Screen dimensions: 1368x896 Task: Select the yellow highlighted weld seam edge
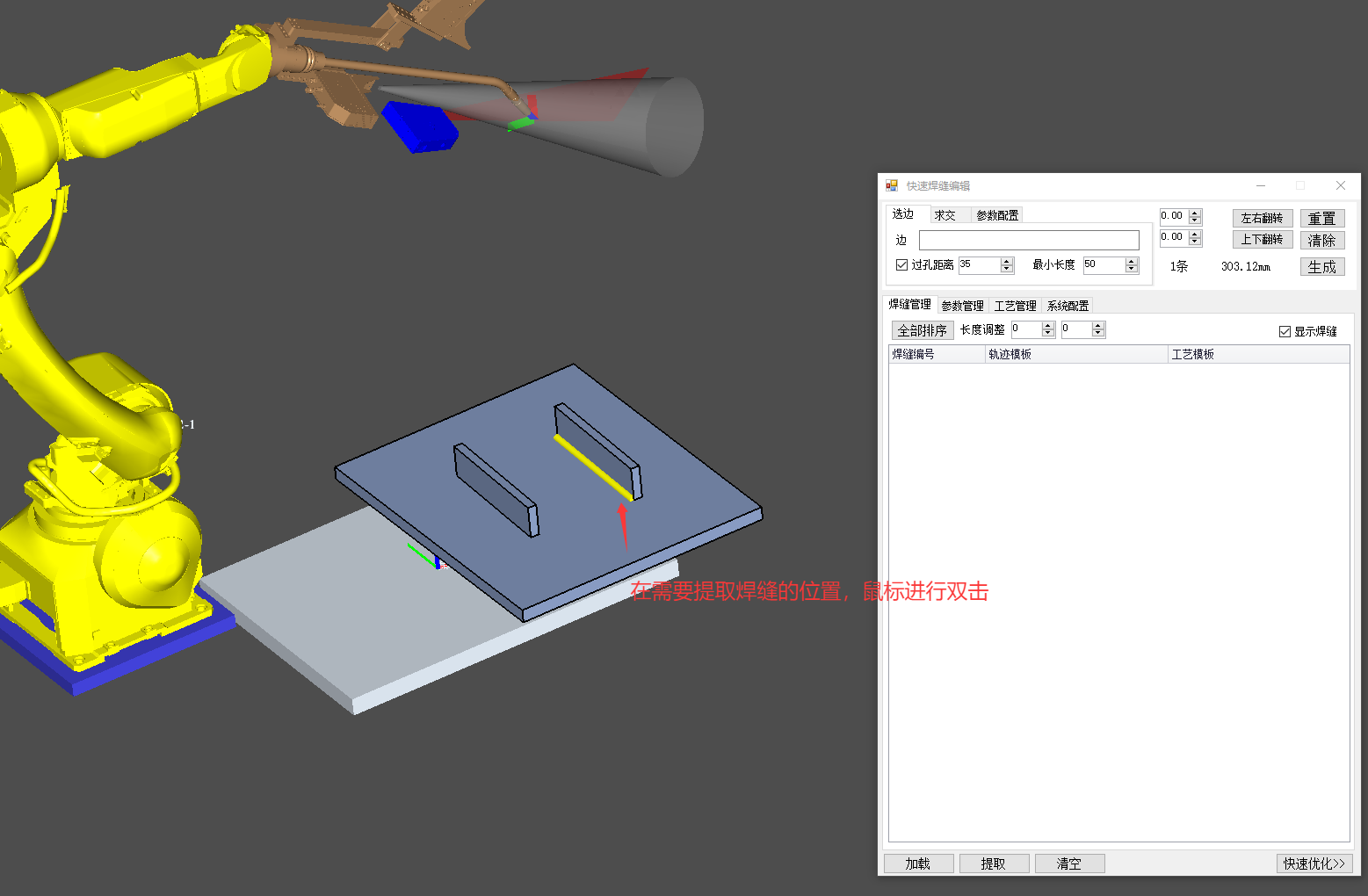(x=593, y=467)
